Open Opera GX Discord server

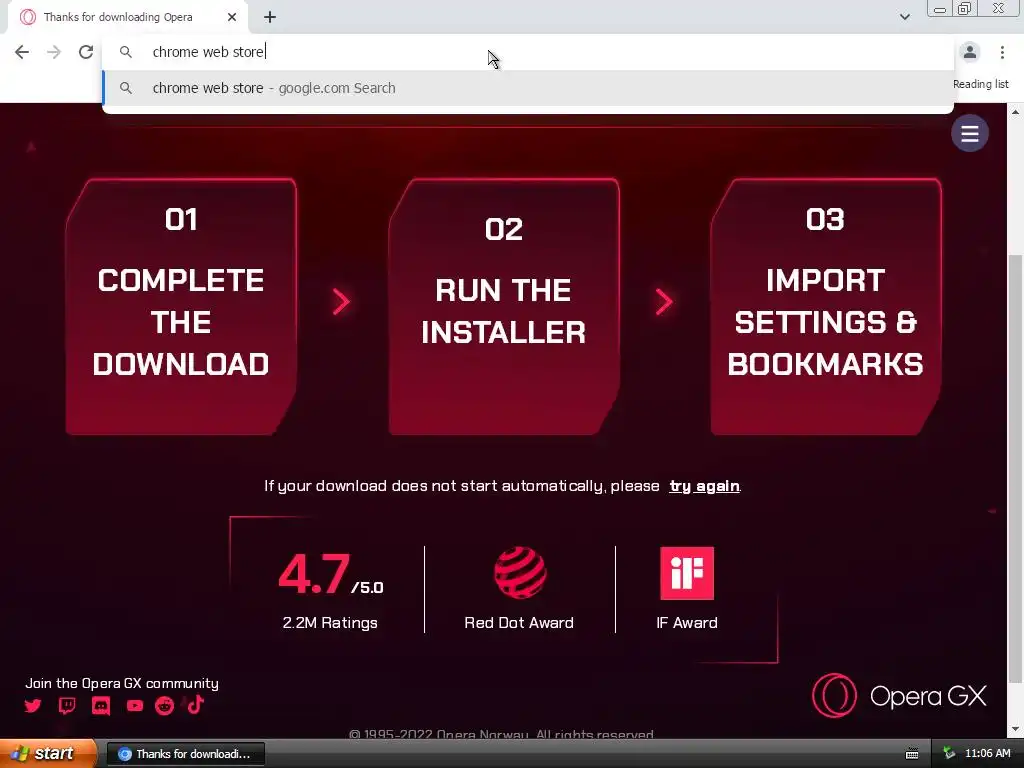(x=101, y=705)
